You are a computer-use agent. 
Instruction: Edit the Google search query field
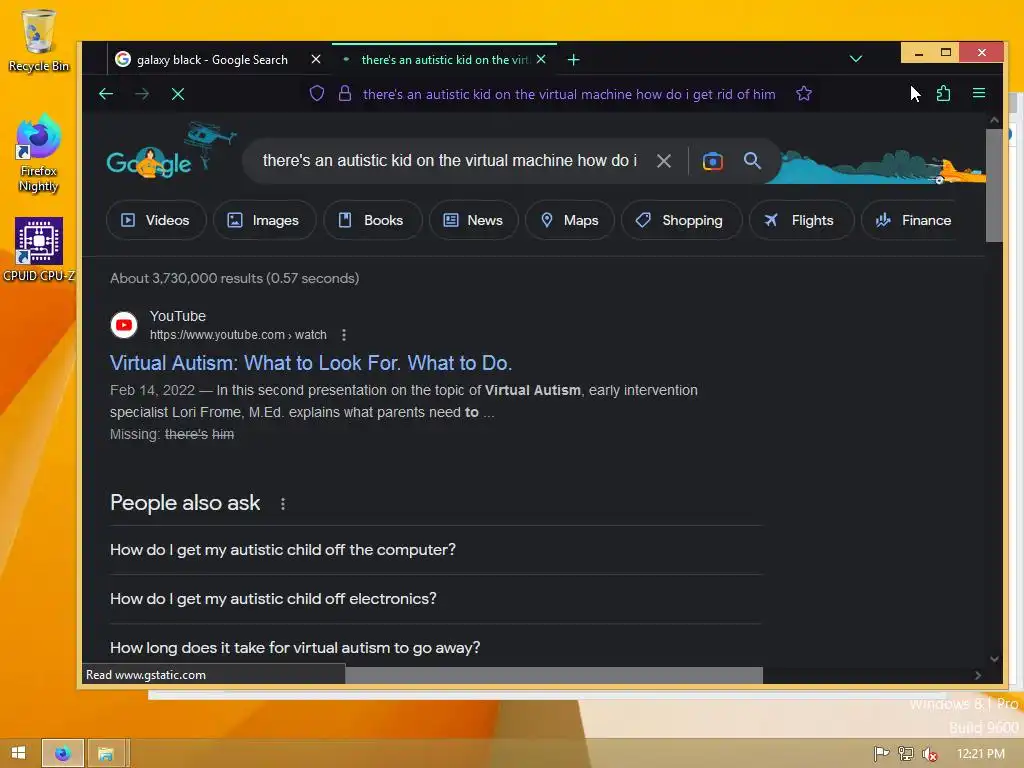point(449,161)
